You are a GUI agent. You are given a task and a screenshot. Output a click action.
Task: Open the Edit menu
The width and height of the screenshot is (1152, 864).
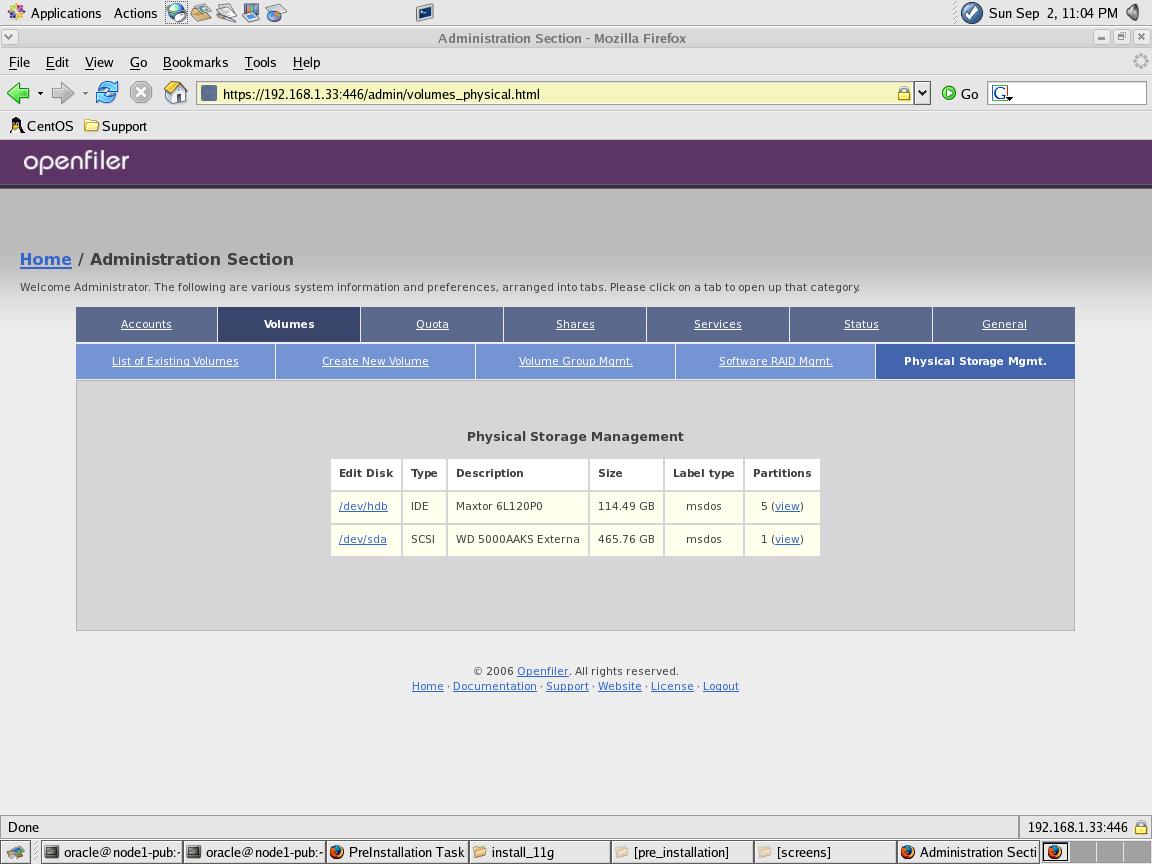(57, 62)
